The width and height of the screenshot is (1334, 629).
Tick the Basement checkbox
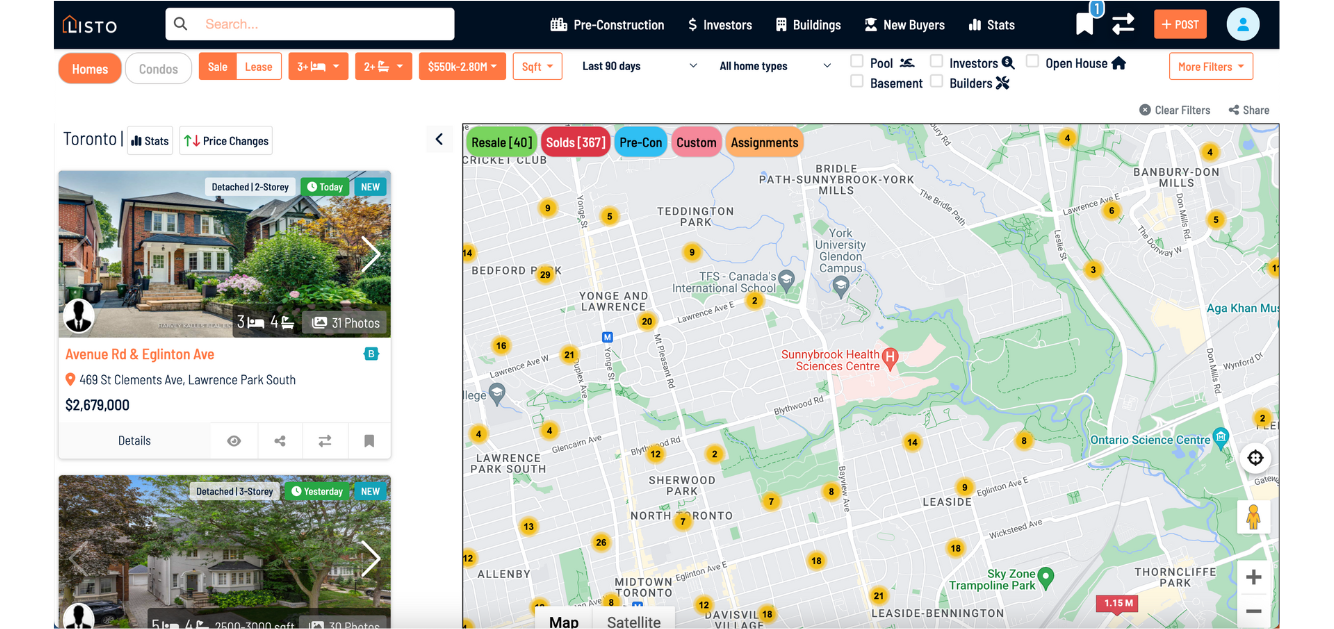[x=857, y=82]
